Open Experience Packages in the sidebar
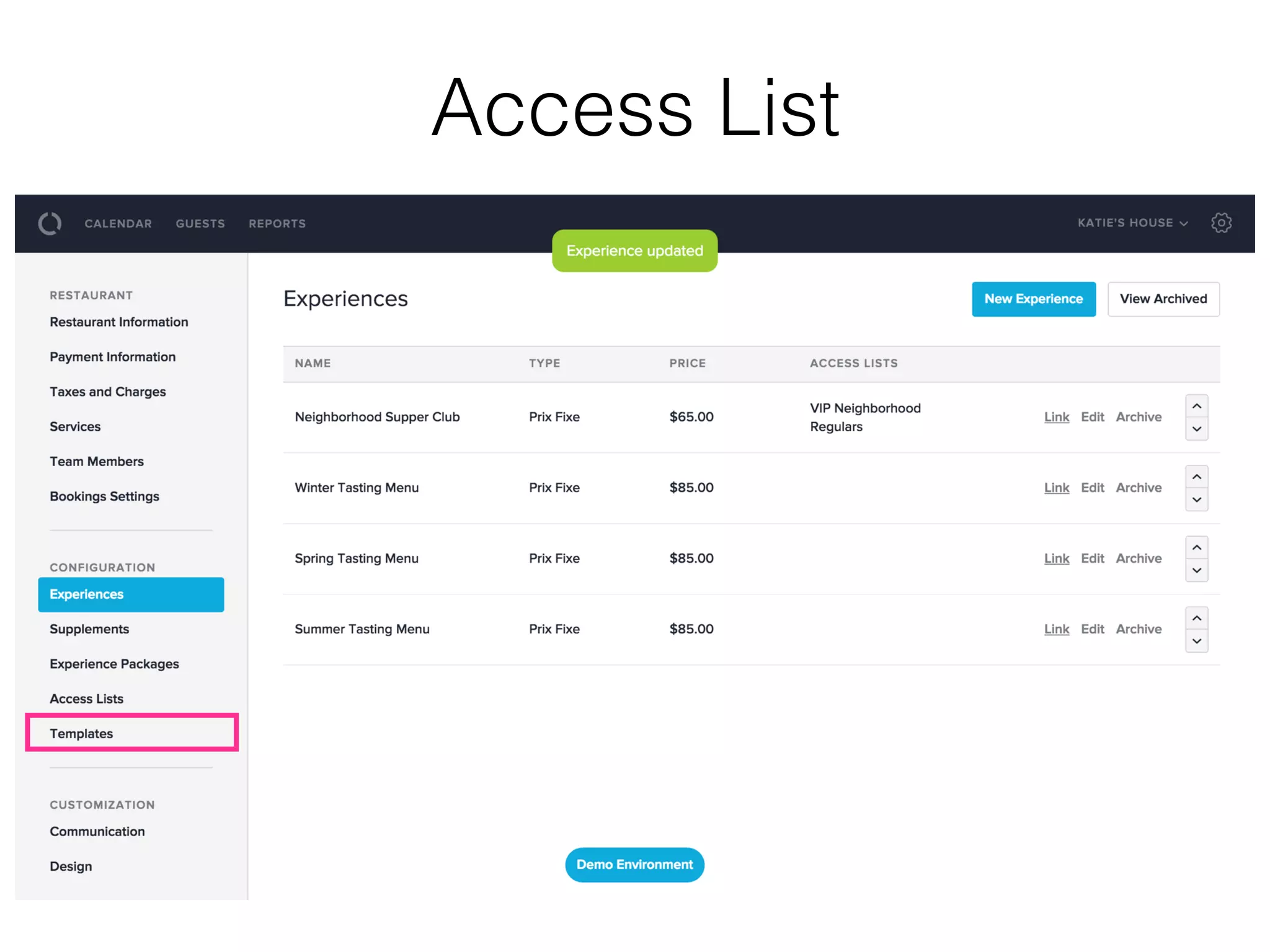 click(114, 664)
